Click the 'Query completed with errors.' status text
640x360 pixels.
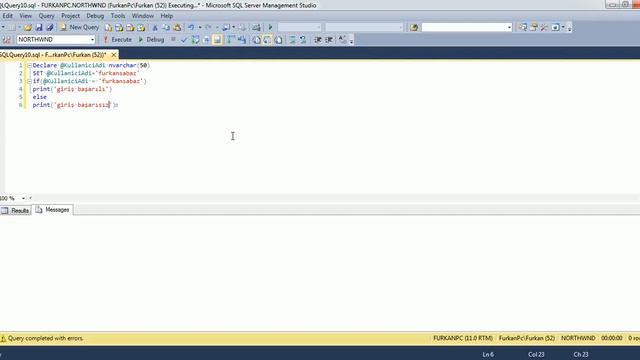[46, 338]
